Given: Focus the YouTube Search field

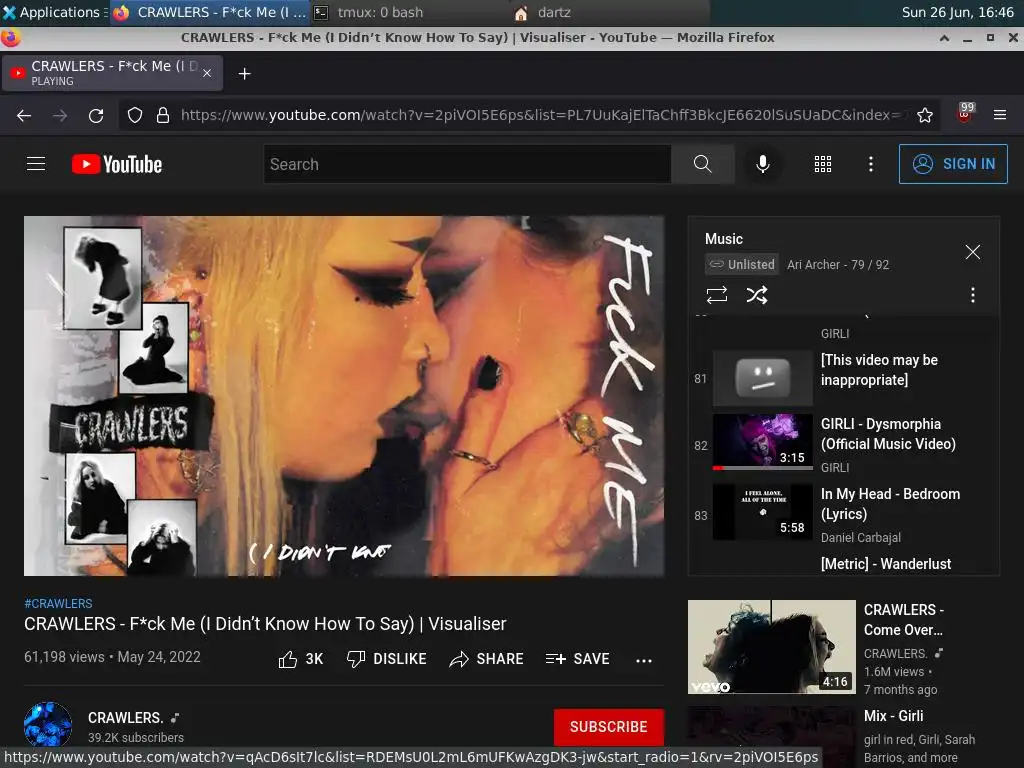Looking at the screenshot, I should coord(468,164).
